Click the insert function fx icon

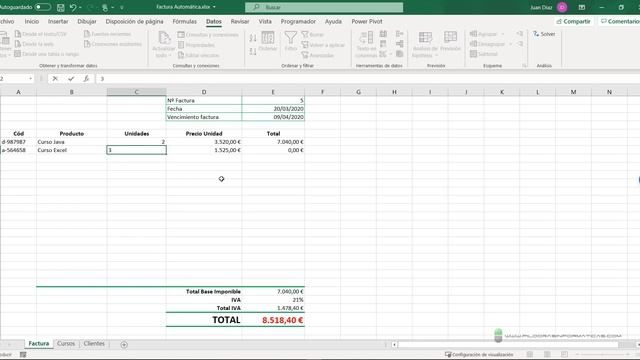[86, 78]
